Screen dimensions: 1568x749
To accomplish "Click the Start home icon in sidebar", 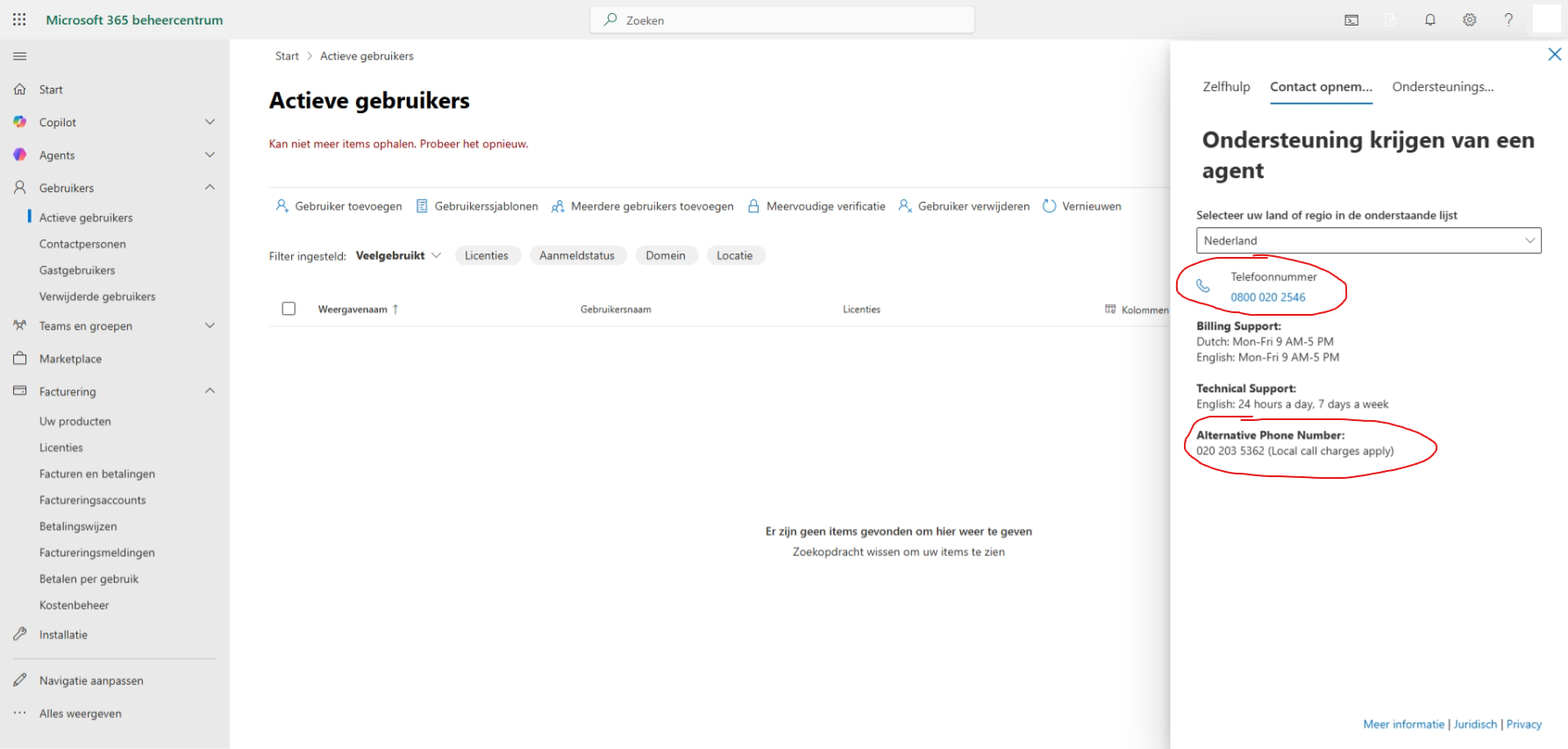I will tap(20, 89).
